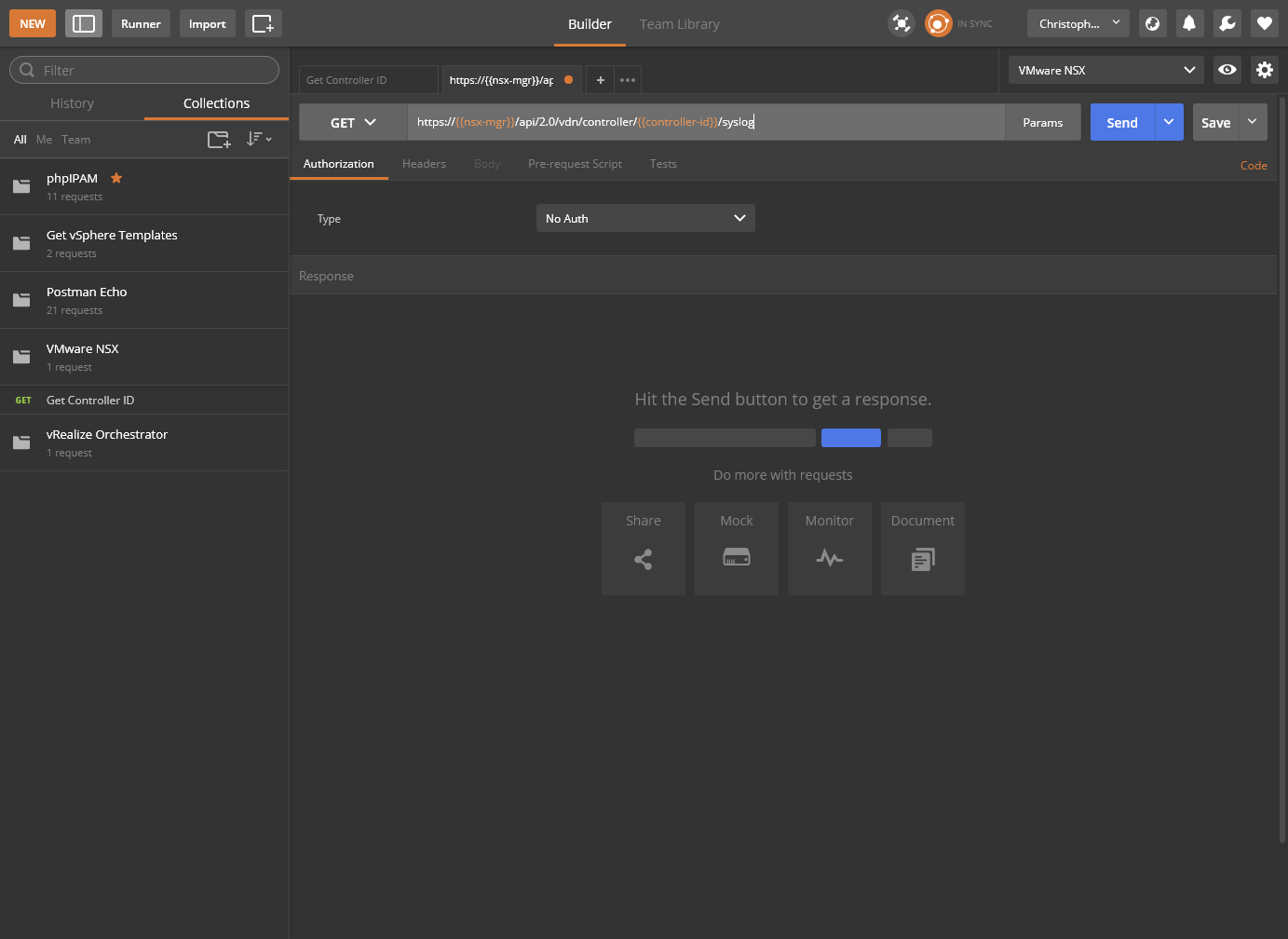
Task: Add a new request tab with plus
Action: pyautogui.click(x=601, y=80)
